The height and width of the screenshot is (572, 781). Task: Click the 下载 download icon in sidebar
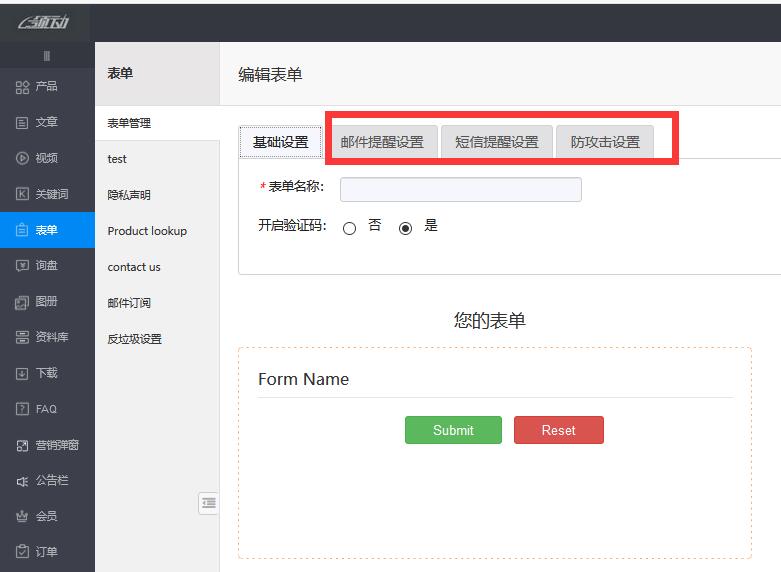pyautogui.click(x=22, y=374)
